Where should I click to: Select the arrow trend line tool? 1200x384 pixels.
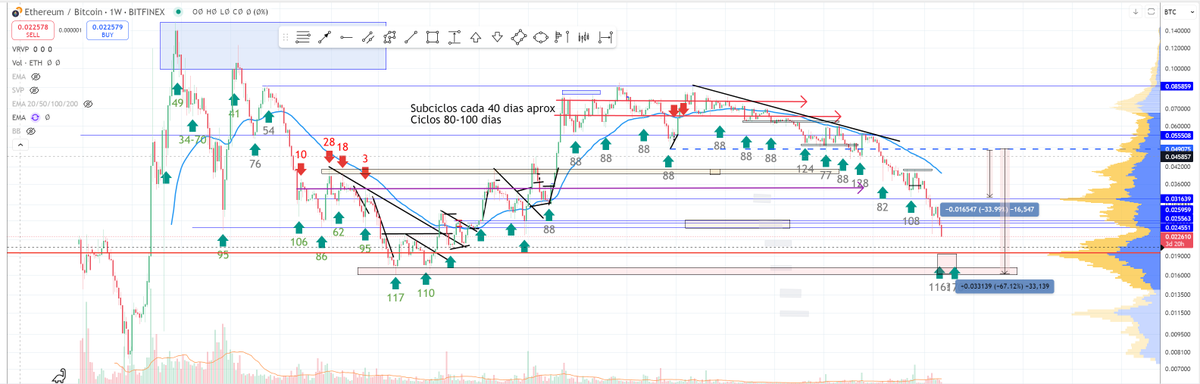coord(324,38)
